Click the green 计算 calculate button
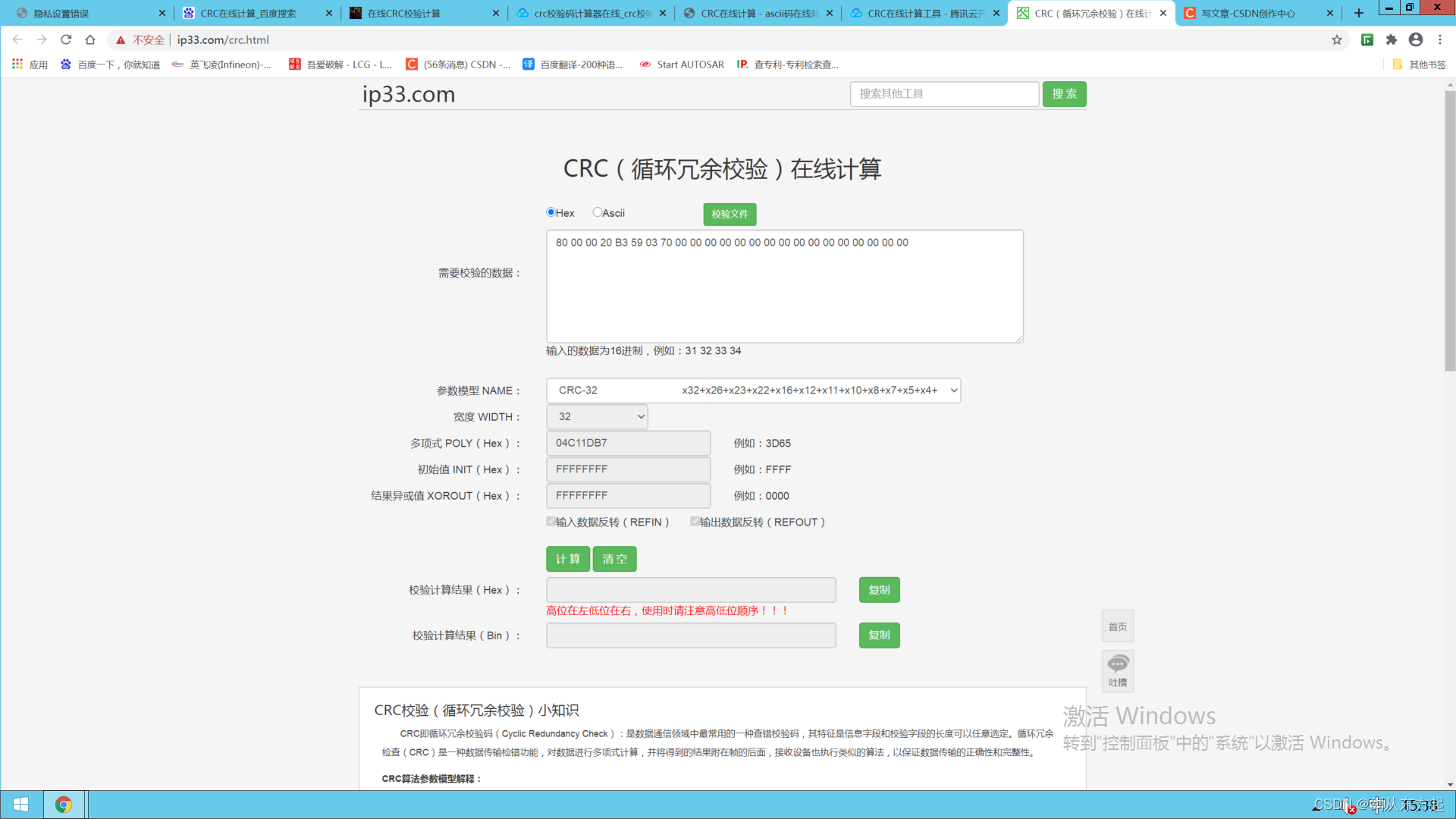Image resolution: width=1456 pixels, height=819 pixels. pyautogui.click(x=567, y=559)
